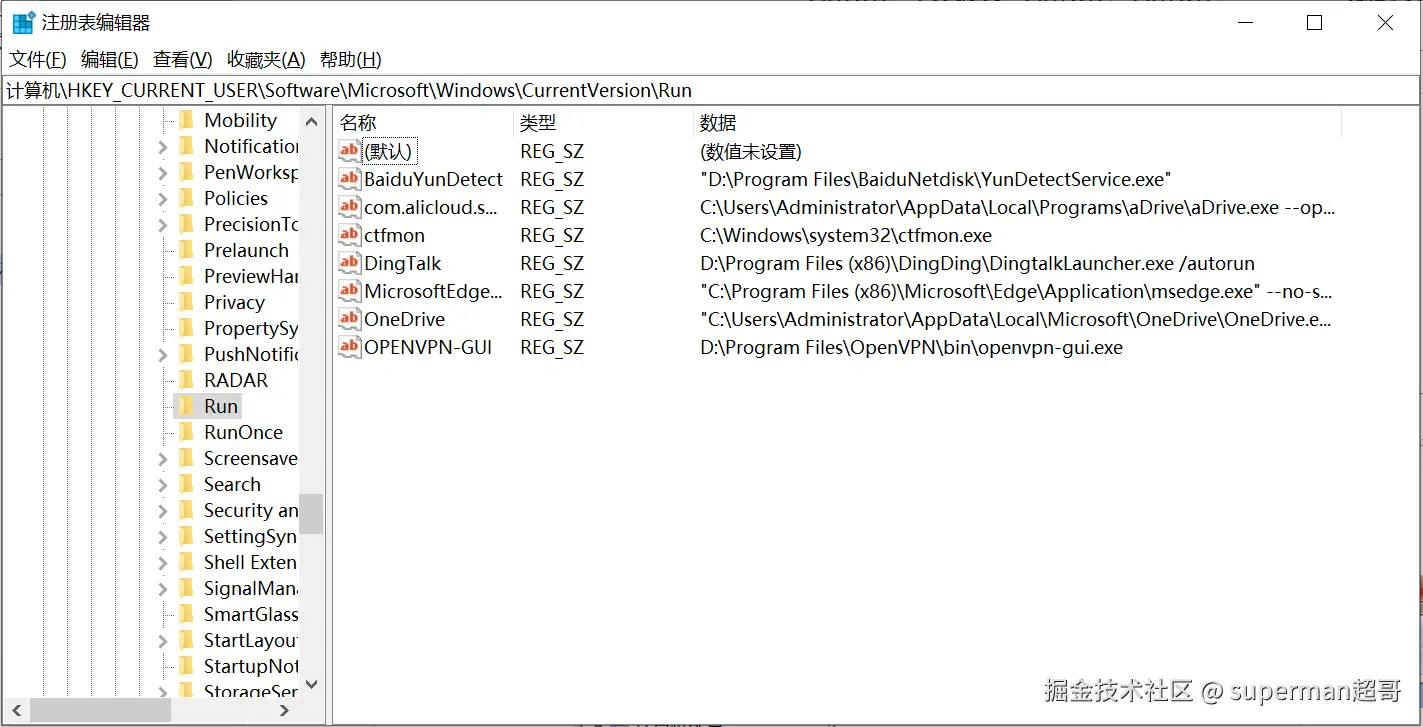Image resolution: width=1423 pixels, height=727 pixels.
Task: Select the StartupNotify tree item
Action: [251, 666]
